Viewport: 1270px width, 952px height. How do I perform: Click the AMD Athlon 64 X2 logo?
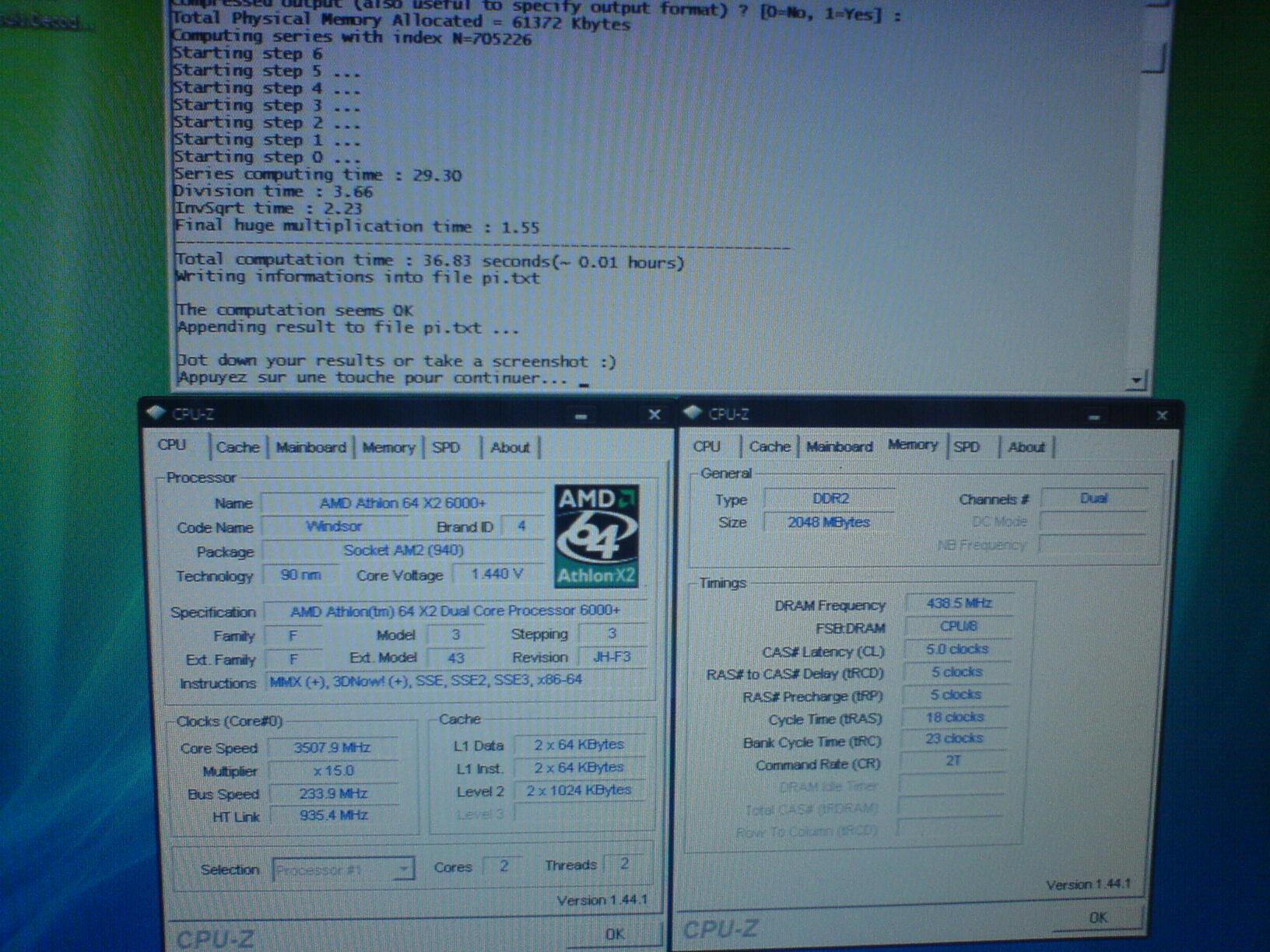click(x=597, y=536)
